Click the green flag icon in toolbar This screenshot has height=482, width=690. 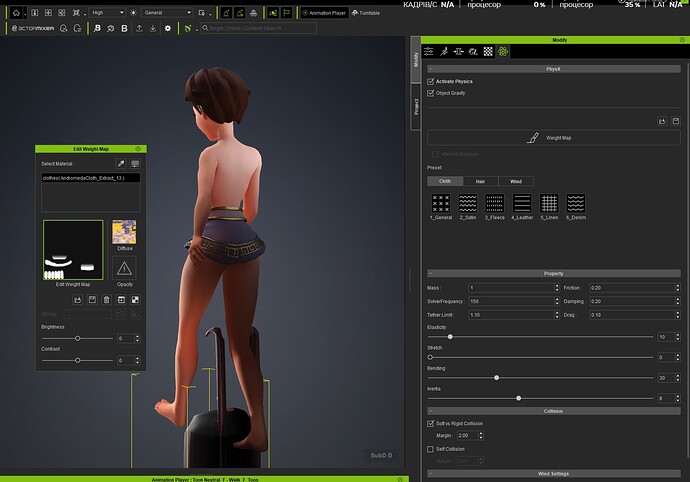pos(287,13)
